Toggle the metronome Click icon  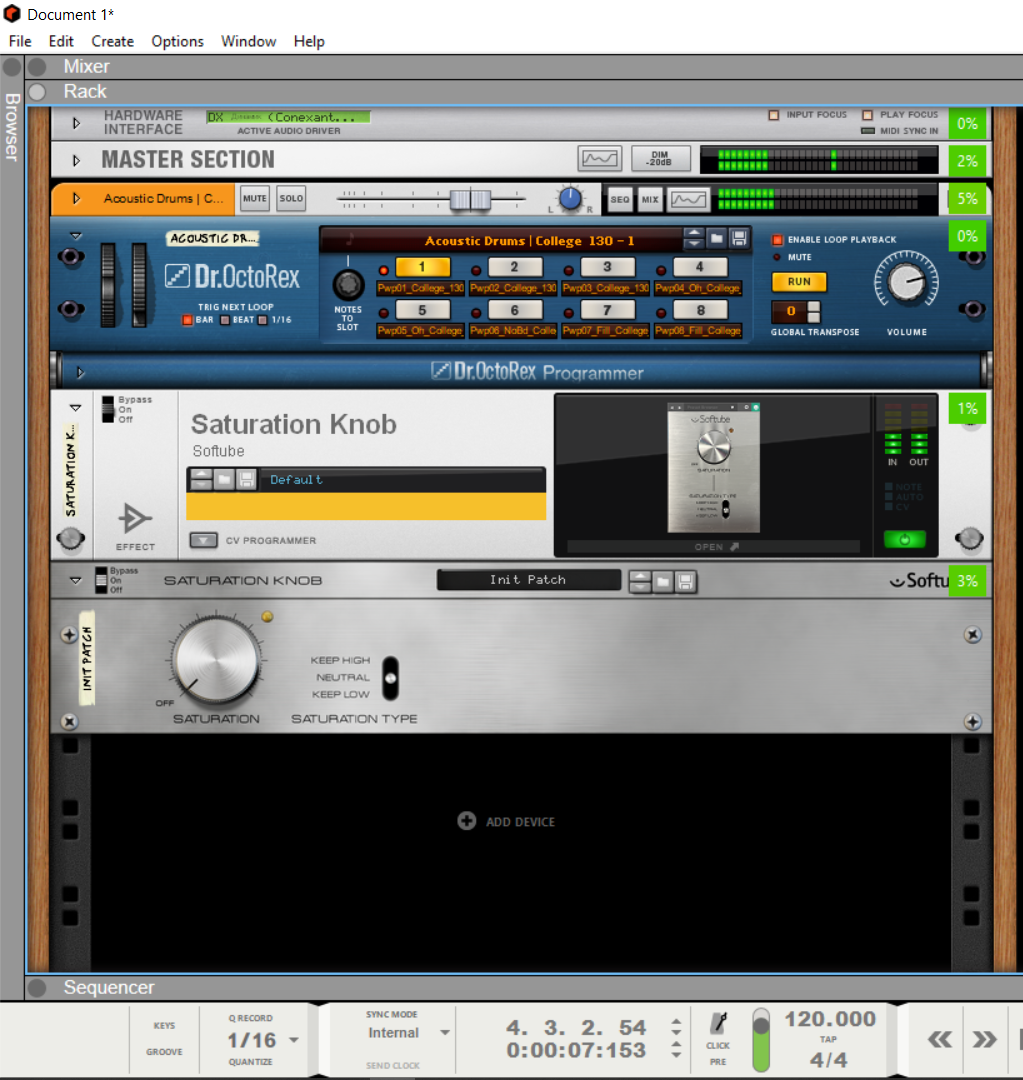pyautogui.click(x=719, y=1023)
